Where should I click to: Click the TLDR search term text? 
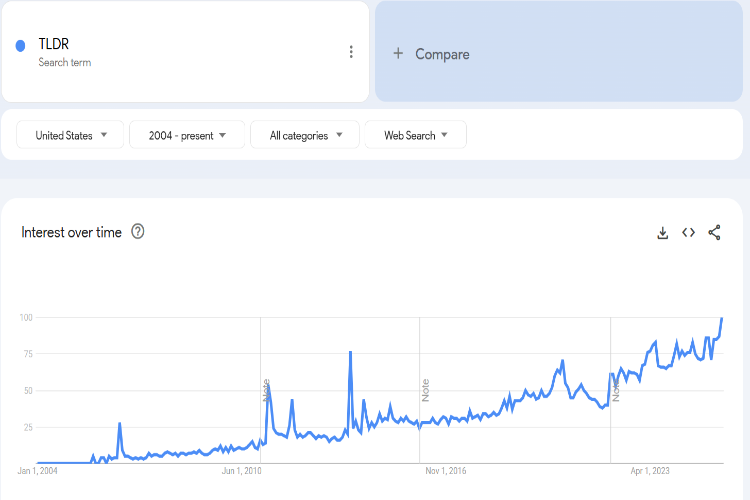54,44
